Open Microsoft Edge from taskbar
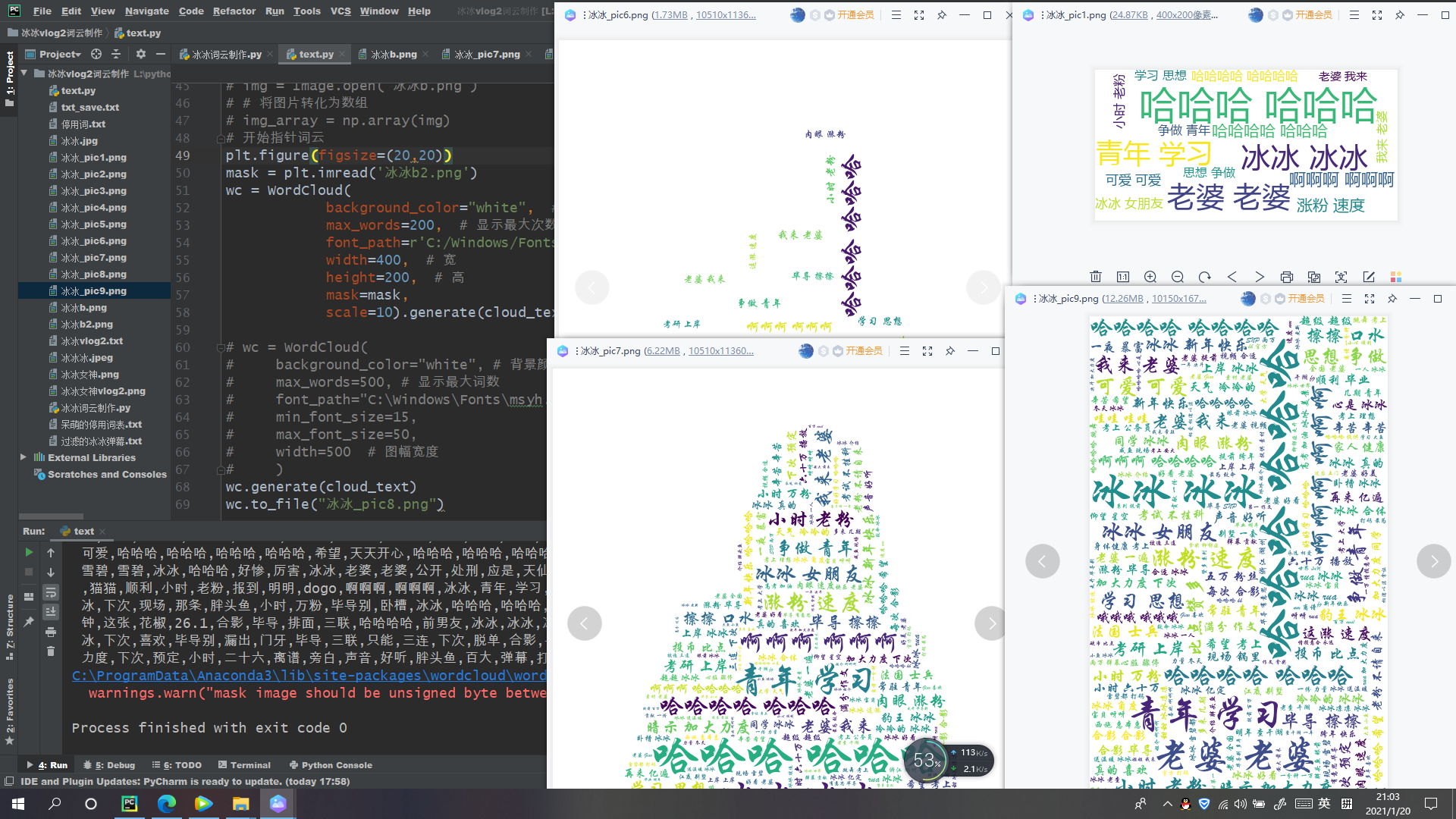Image resolution: width=1456 pixels, height=819 pixels. point(166,804)
